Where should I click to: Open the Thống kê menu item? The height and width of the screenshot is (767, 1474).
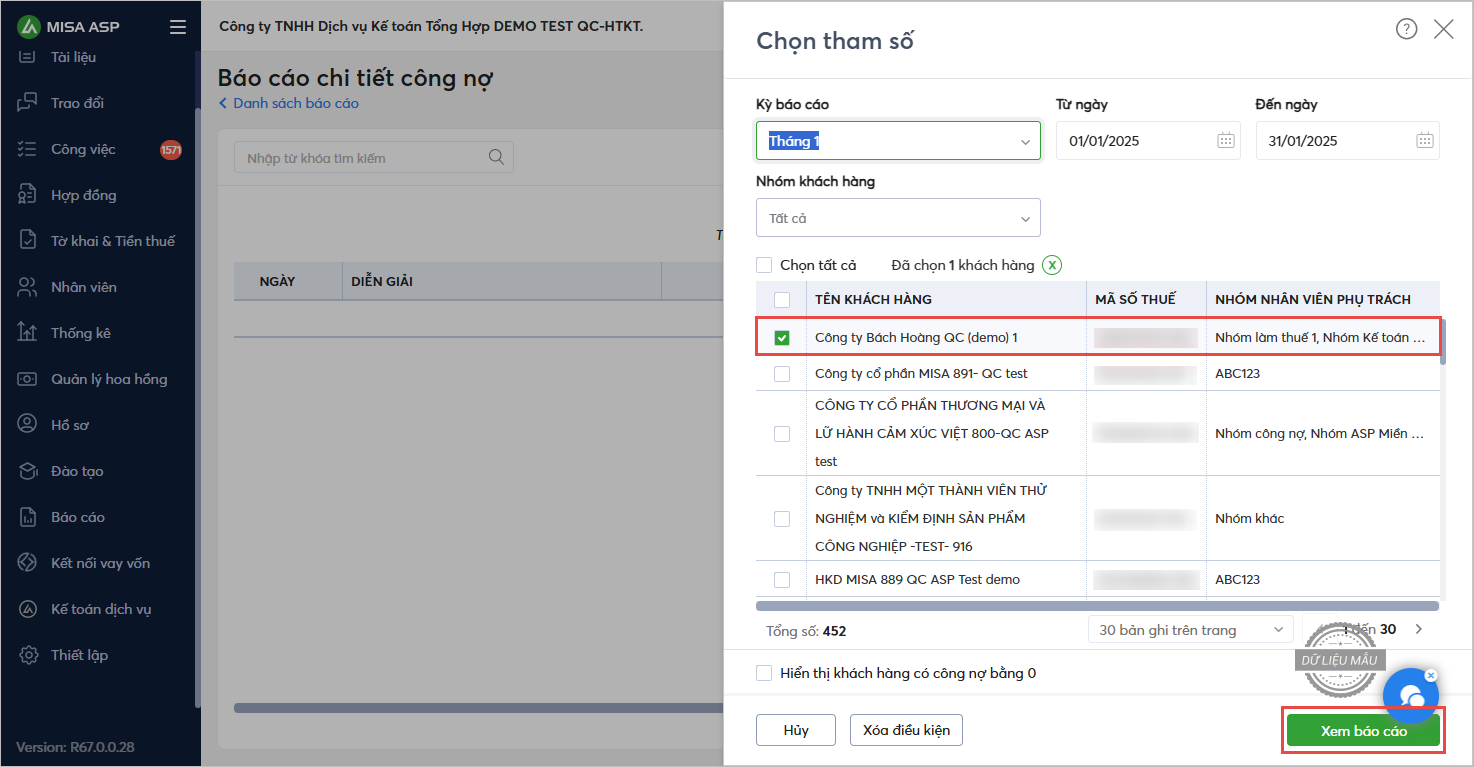coord(100,333)
